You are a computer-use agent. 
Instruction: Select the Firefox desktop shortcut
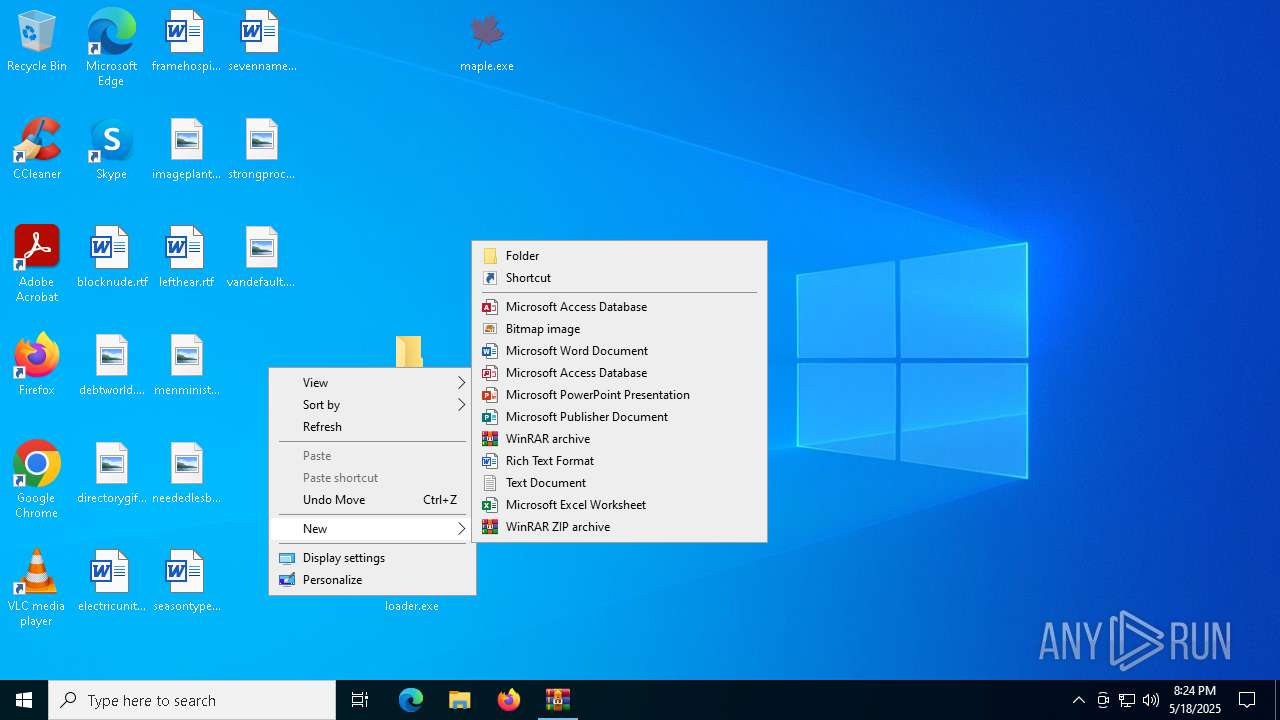tap(37, 365)
